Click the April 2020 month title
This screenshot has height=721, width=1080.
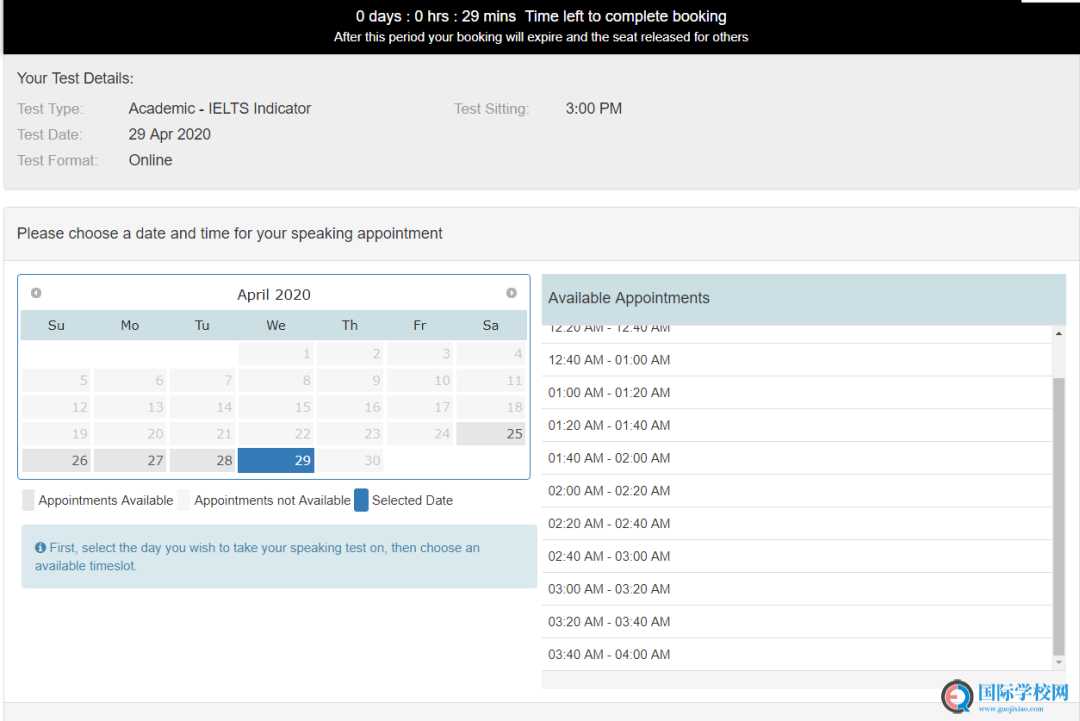274,295
